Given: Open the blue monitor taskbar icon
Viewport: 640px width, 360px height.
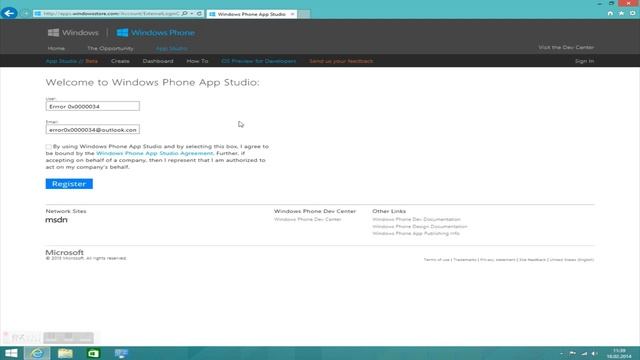Looking at the screenshot, I should [121, 353].
